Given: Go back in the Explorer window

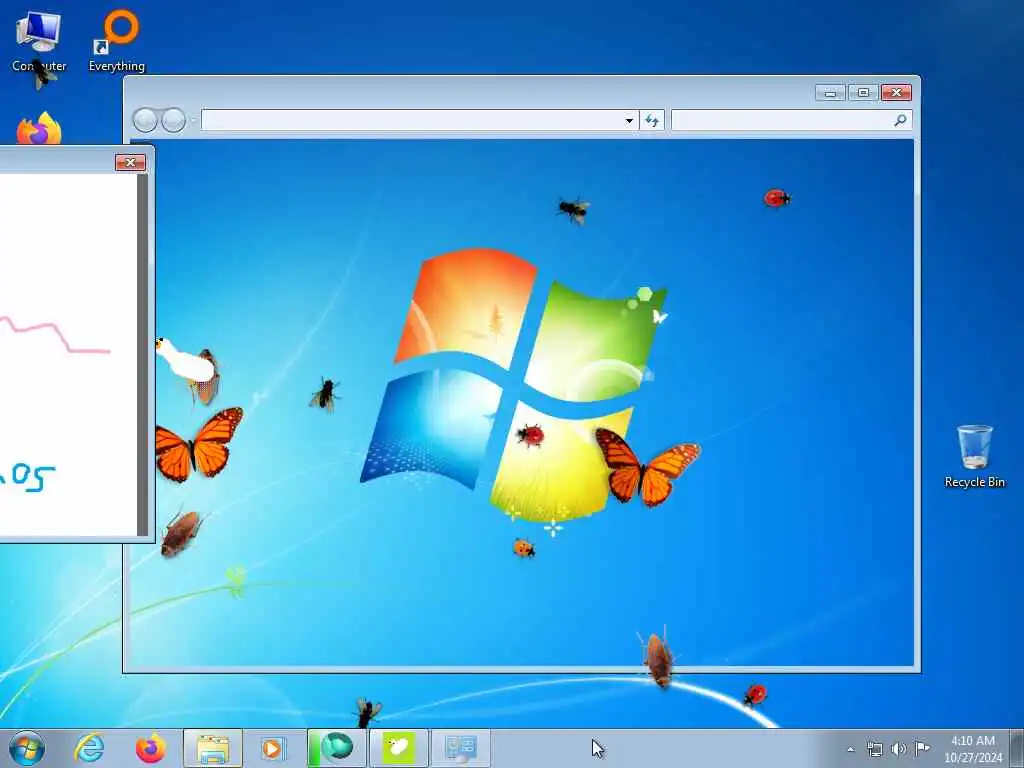Looking at the screenshot, I should (146, 120).
